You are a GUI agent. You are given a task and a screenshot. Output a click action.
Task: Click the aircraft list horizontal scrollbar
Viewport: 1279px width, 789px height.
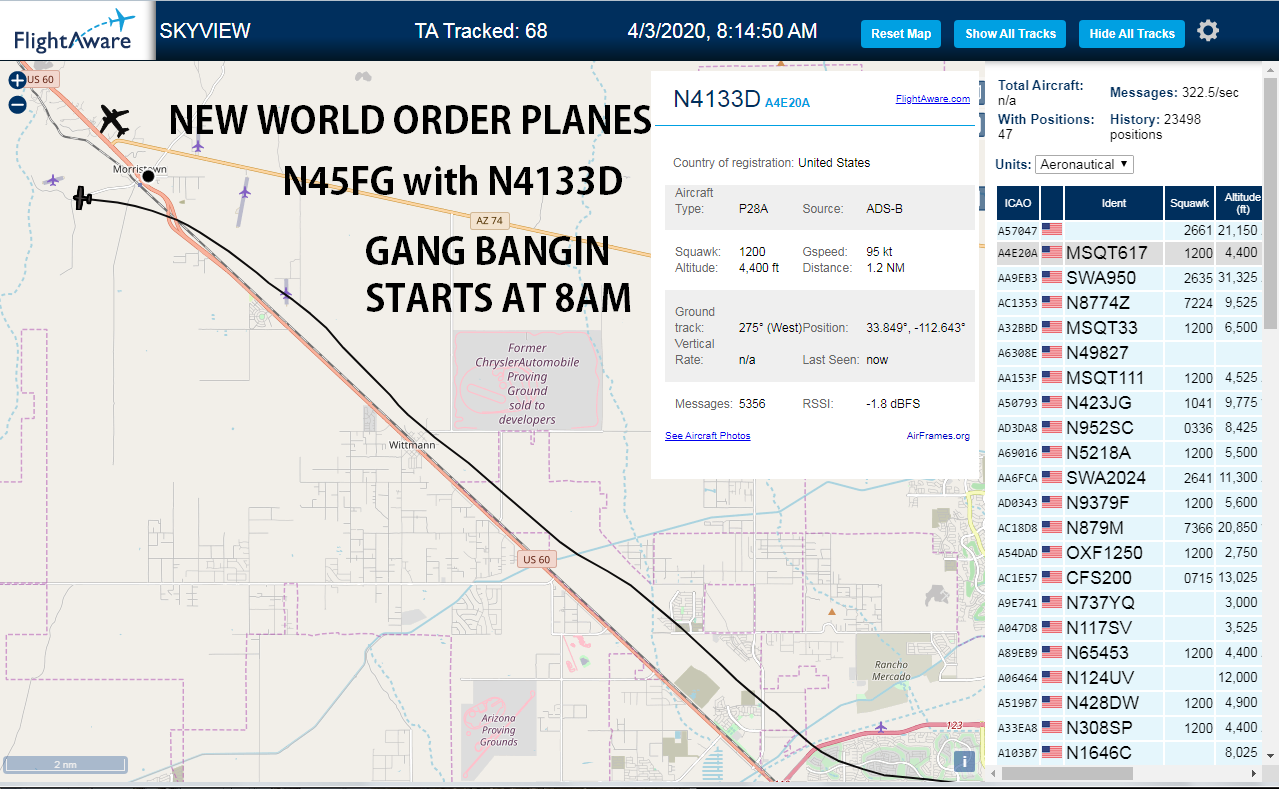coord(1066,774)
